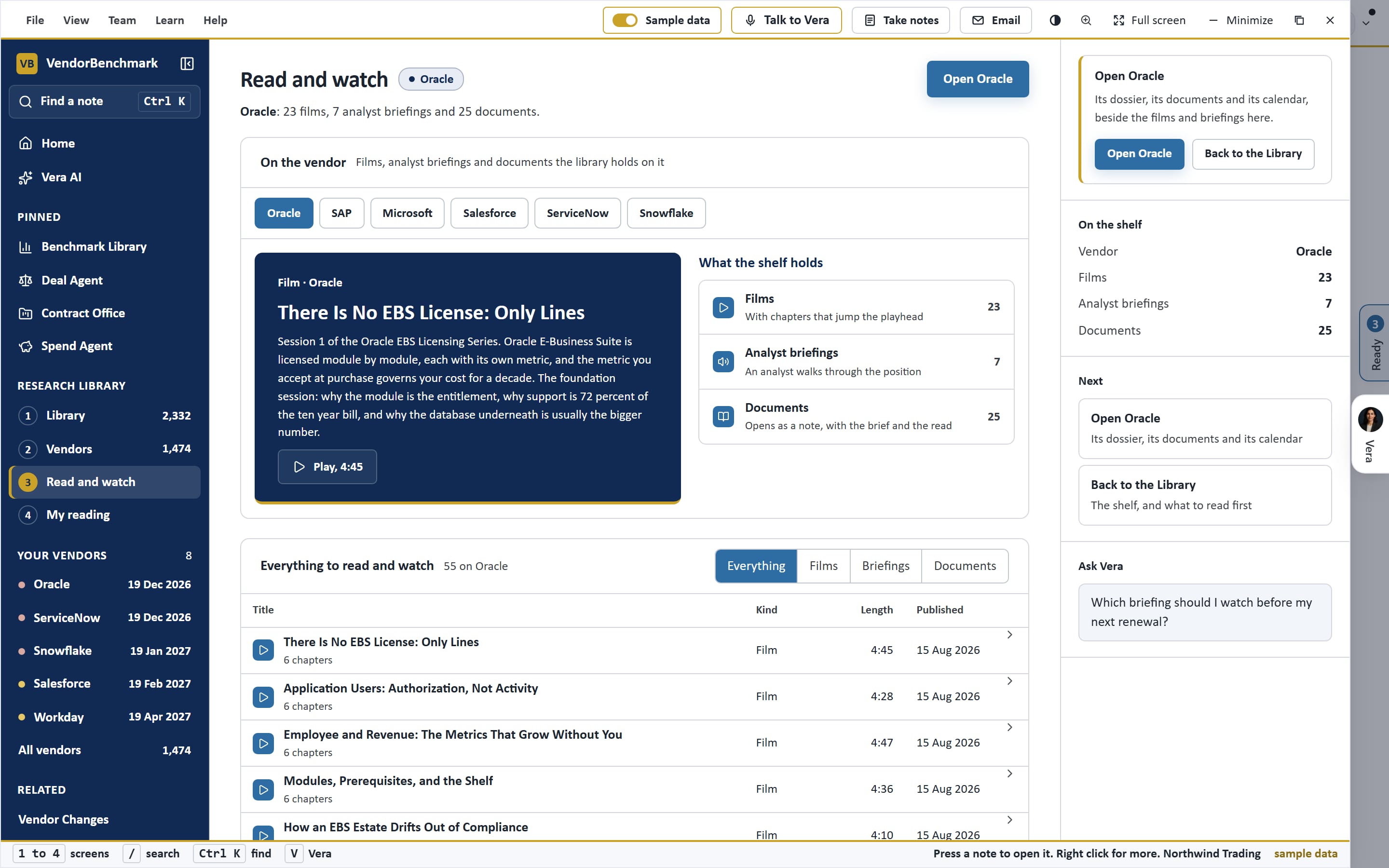Viewport: 1389px width, 868px height.
Task: Open the Team menu
Action: [x=122, y=20]
